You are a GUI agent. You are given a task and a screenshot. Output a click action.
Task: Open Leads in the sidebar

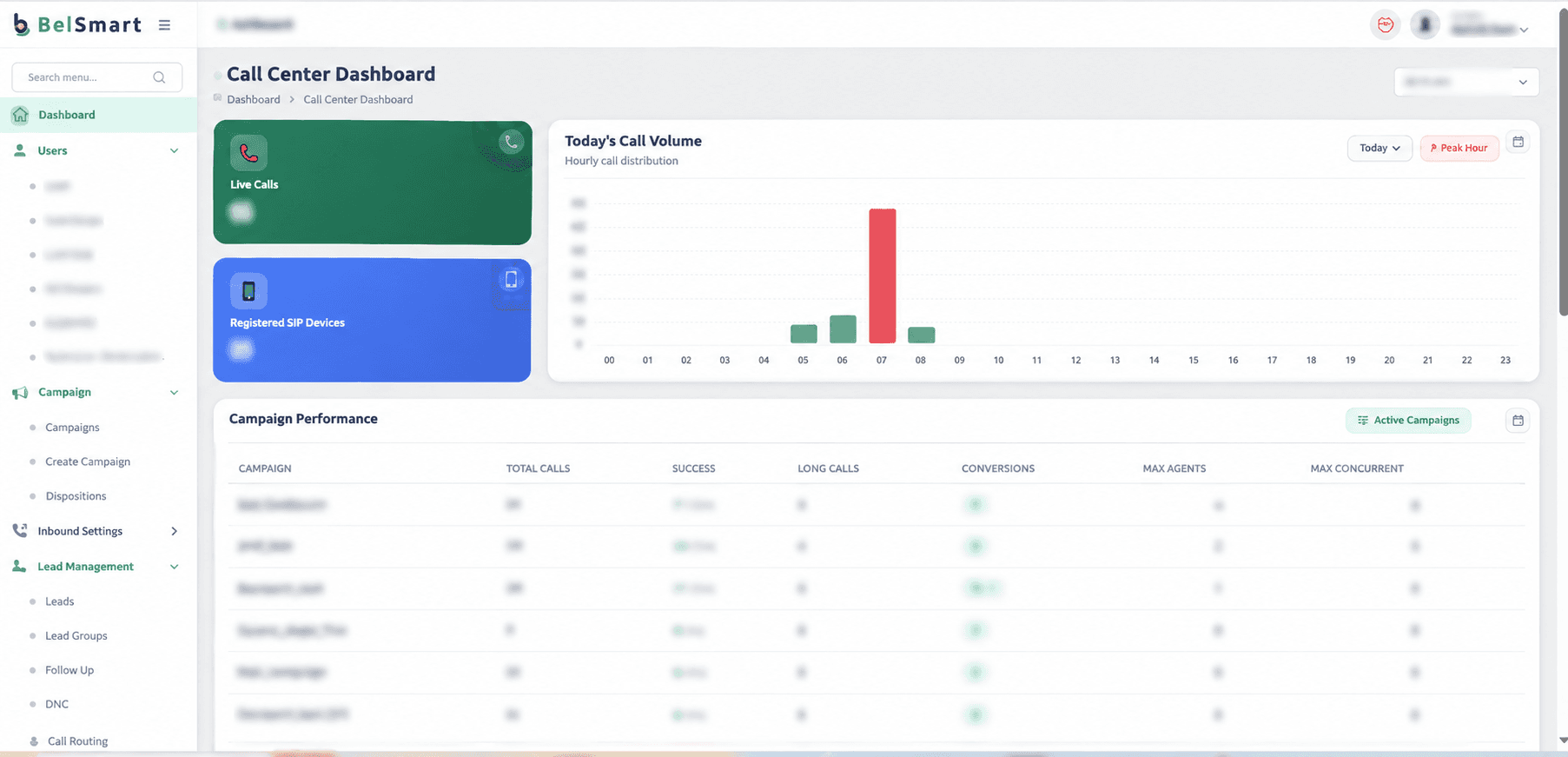[x=59, y=601]
